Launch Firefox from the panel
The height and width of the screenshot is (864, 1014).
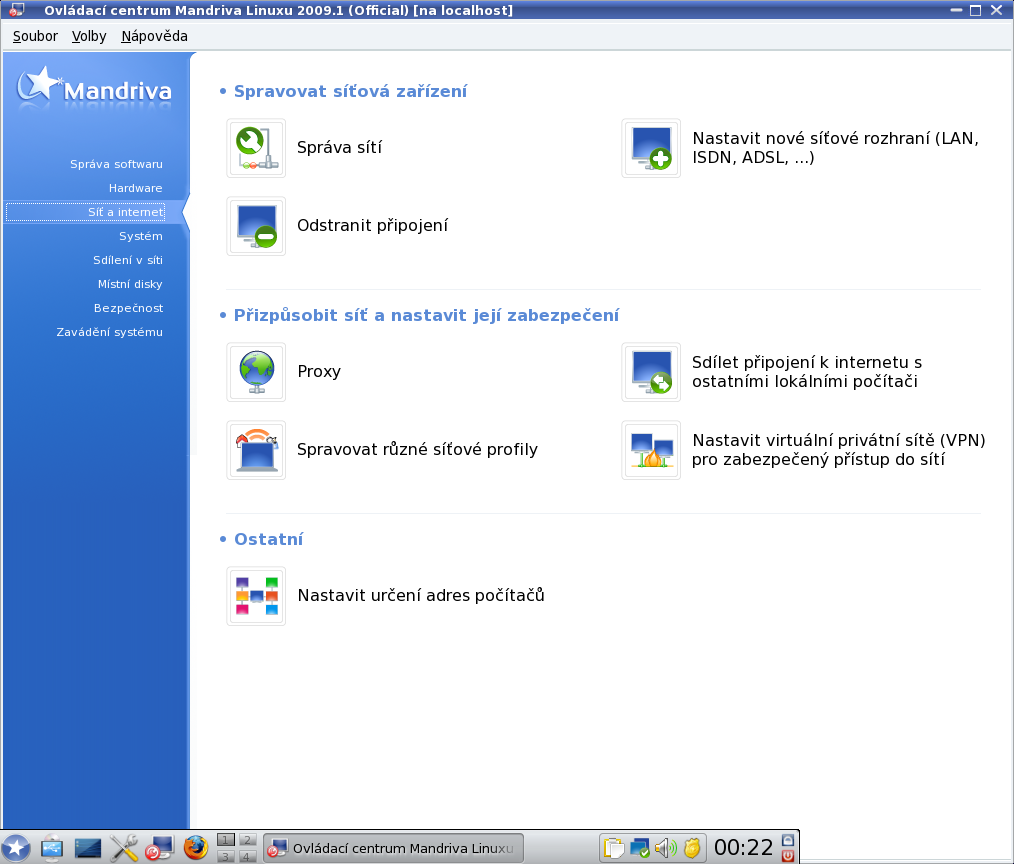(195, 848)
